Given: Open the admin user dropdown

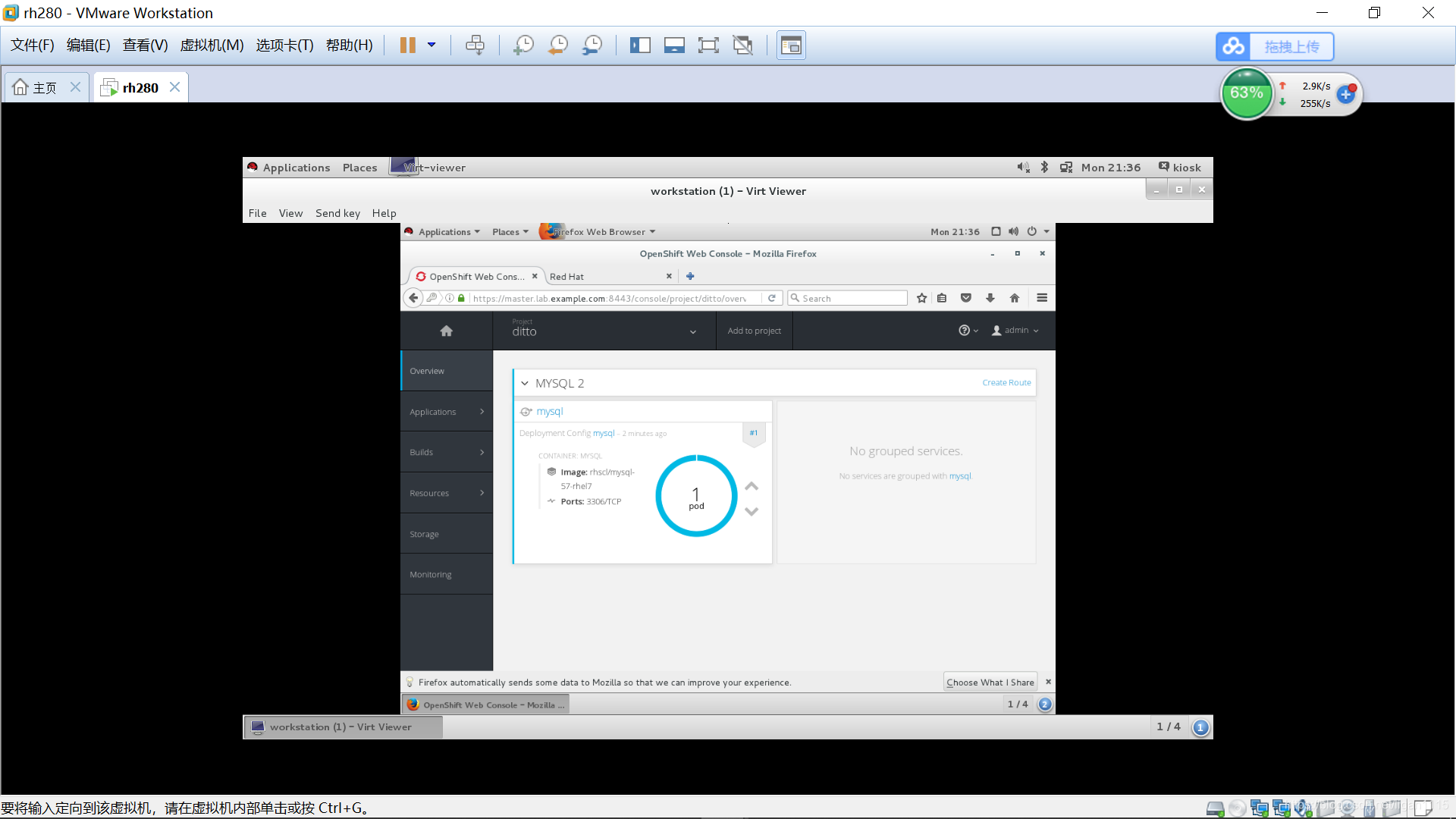Looking at the screenshot, I should (1015, 331).
